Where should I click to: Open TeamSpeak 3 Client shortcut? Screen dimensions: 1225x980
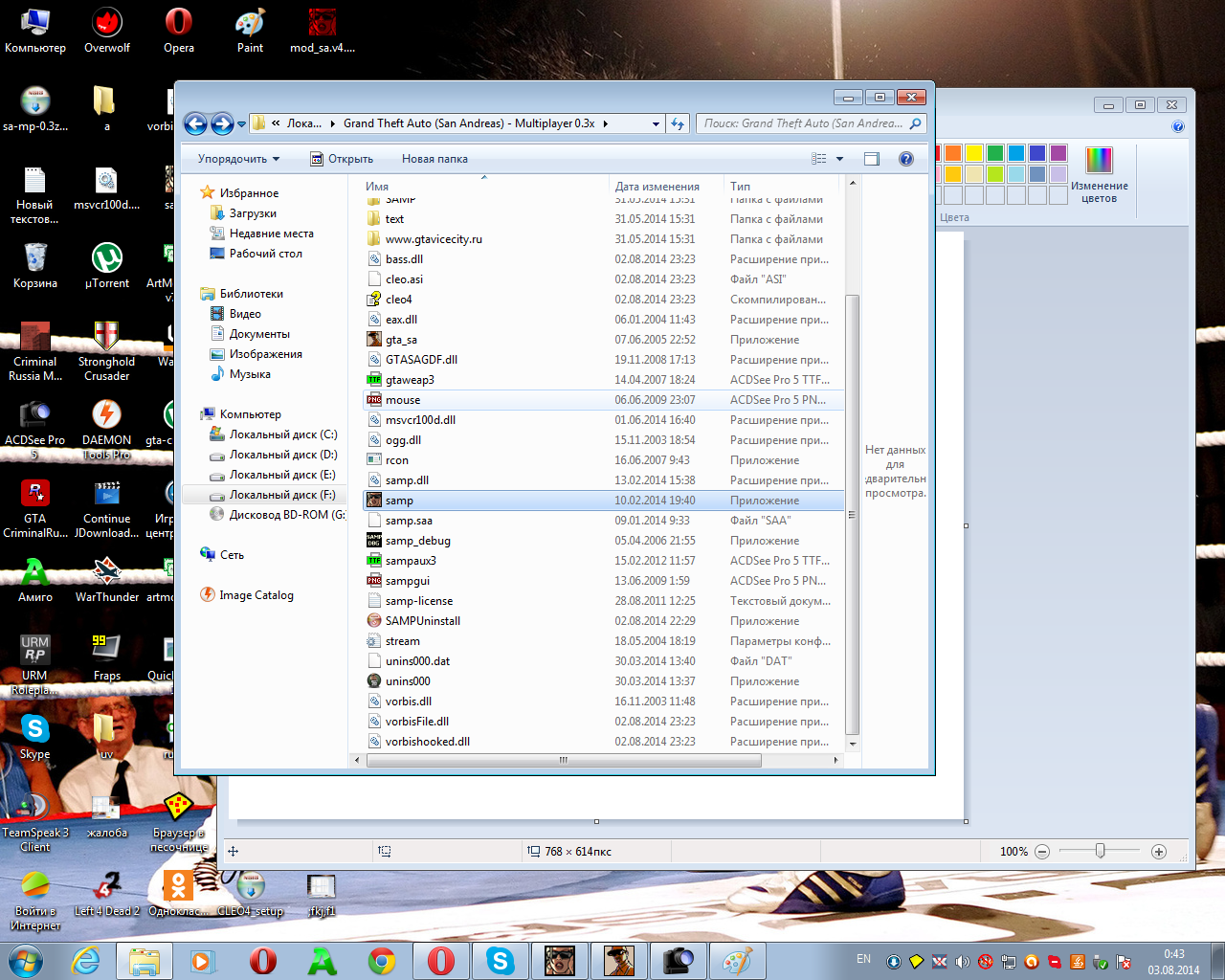click(x=35, y=822)
